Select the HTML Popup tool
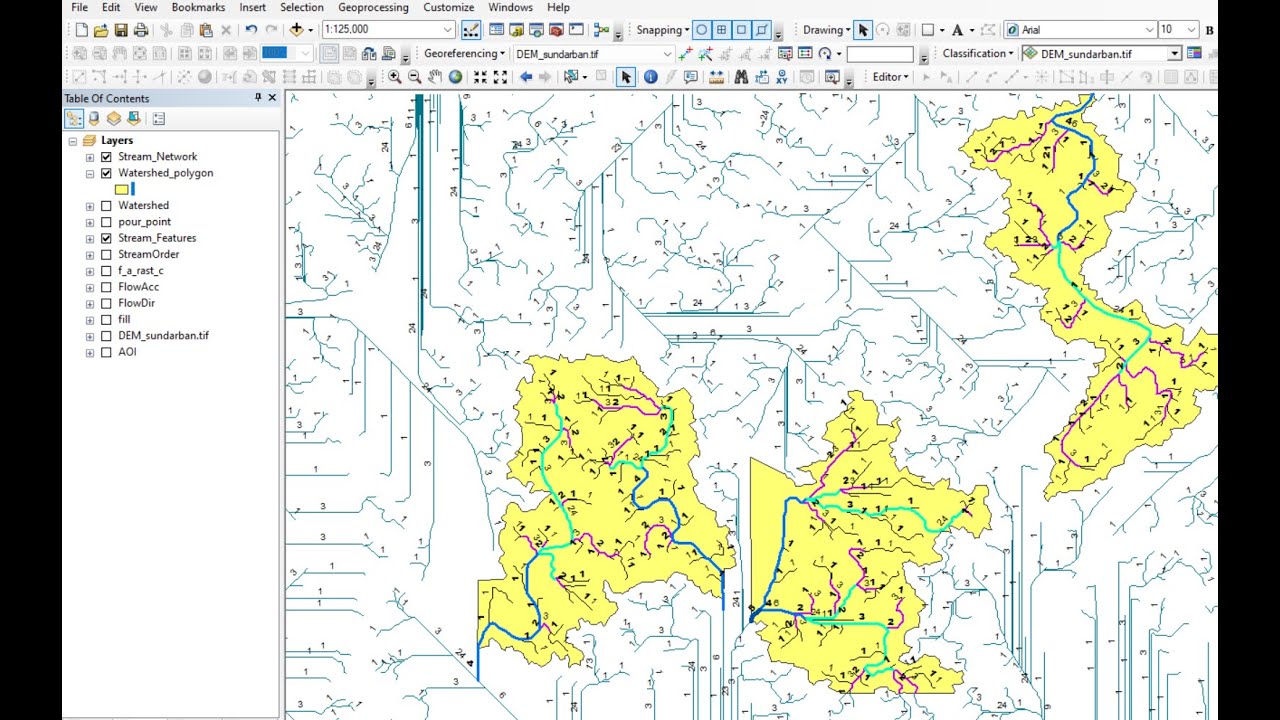Image resolution: width=1280 pixels, height=720 pixels. pyautogui.click(x=691, y=77)
